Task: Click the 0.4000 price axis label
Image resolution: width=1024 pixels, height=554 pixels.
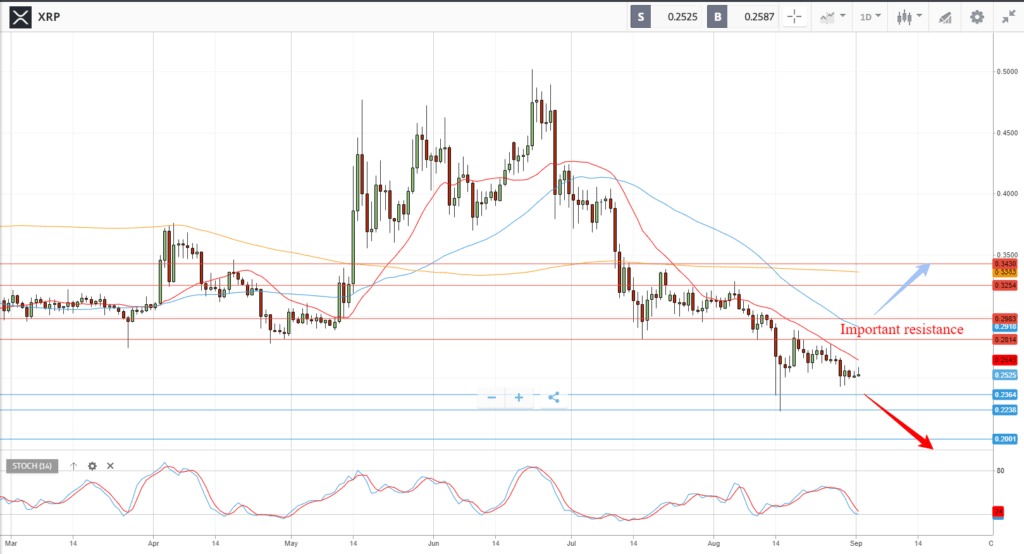Action: click(1007, 193)
